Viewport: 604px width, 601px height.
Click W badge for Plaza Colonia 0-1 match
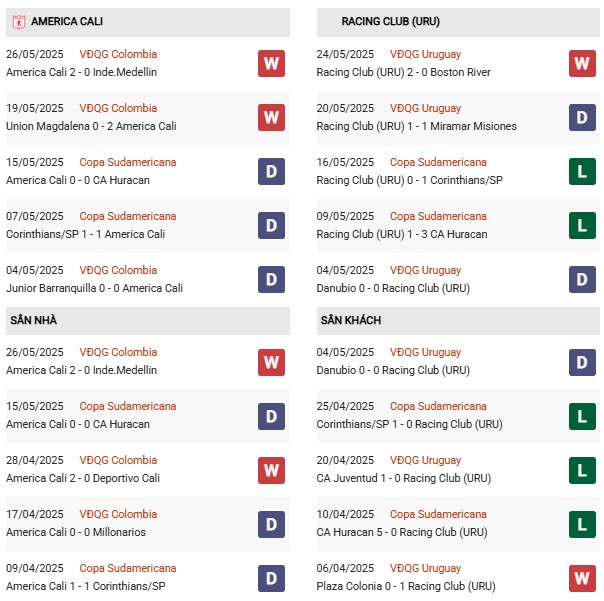(x=582, y=578)
